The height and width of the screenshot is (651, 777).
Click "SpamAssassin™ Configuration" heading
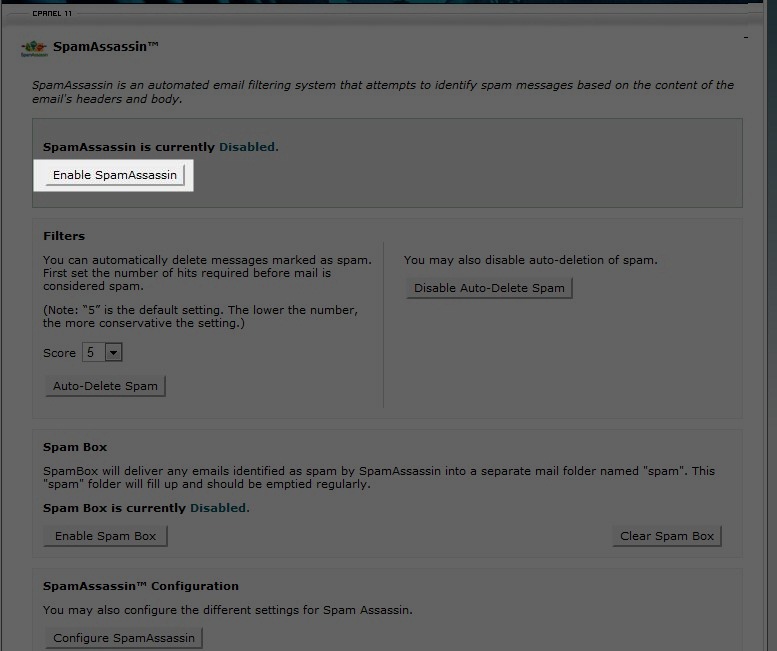pyautogui.click(x=141, y=586)
